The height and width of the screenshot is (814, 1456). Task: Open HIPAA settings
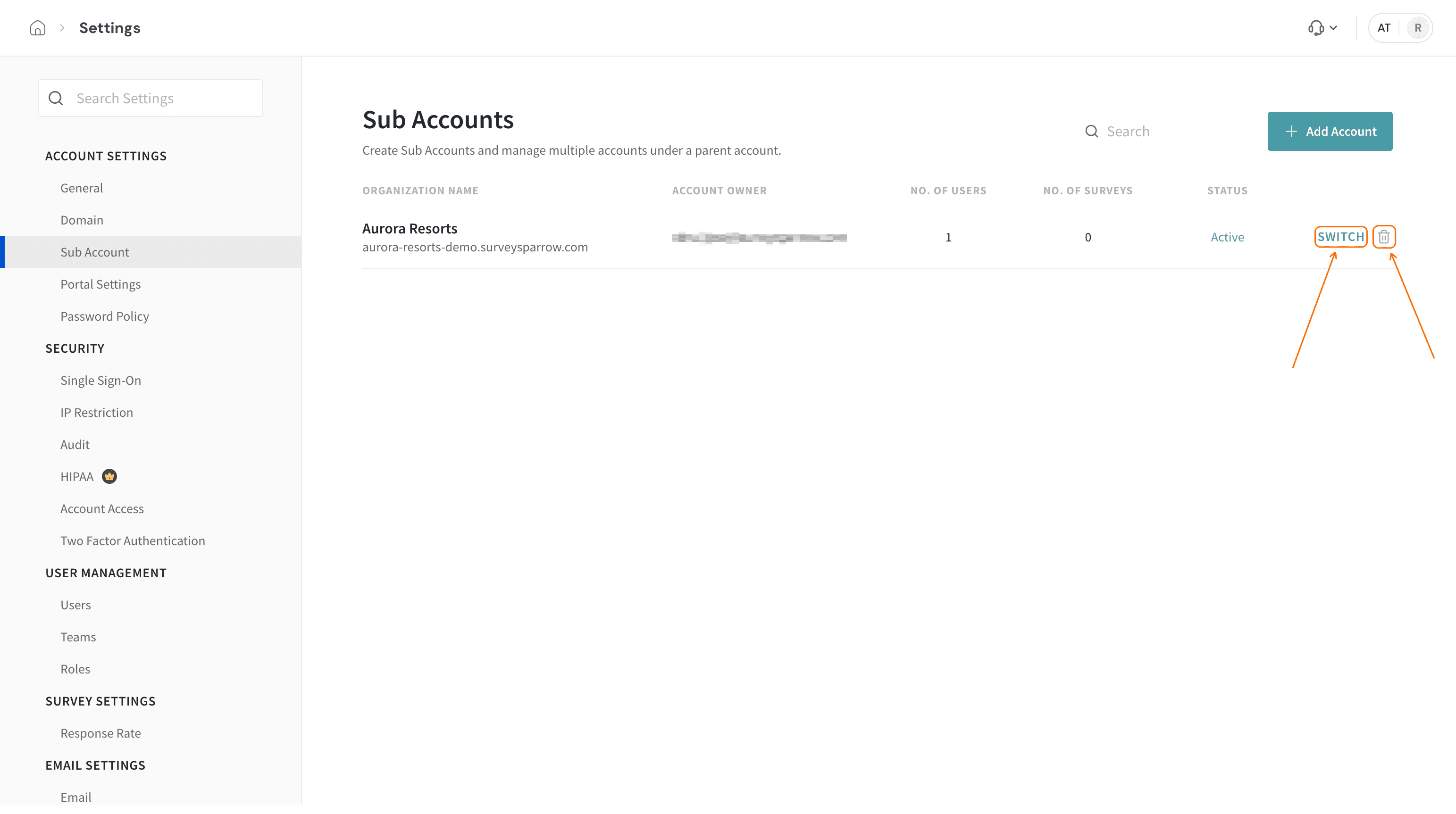coord(77,477)
